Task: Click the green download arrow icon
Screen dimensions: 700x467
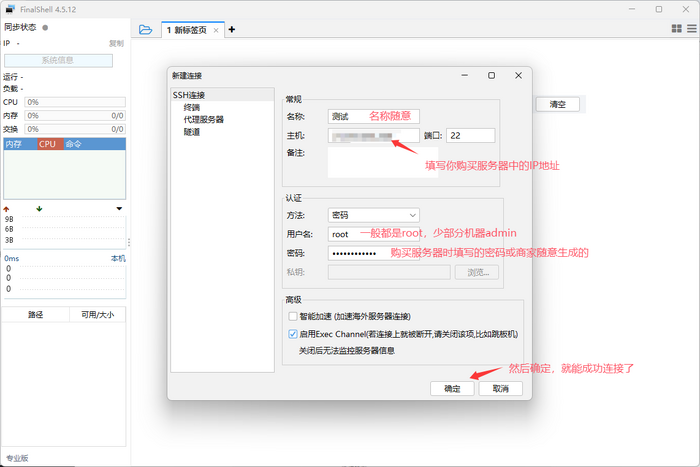Action: (x=39, y=209)
